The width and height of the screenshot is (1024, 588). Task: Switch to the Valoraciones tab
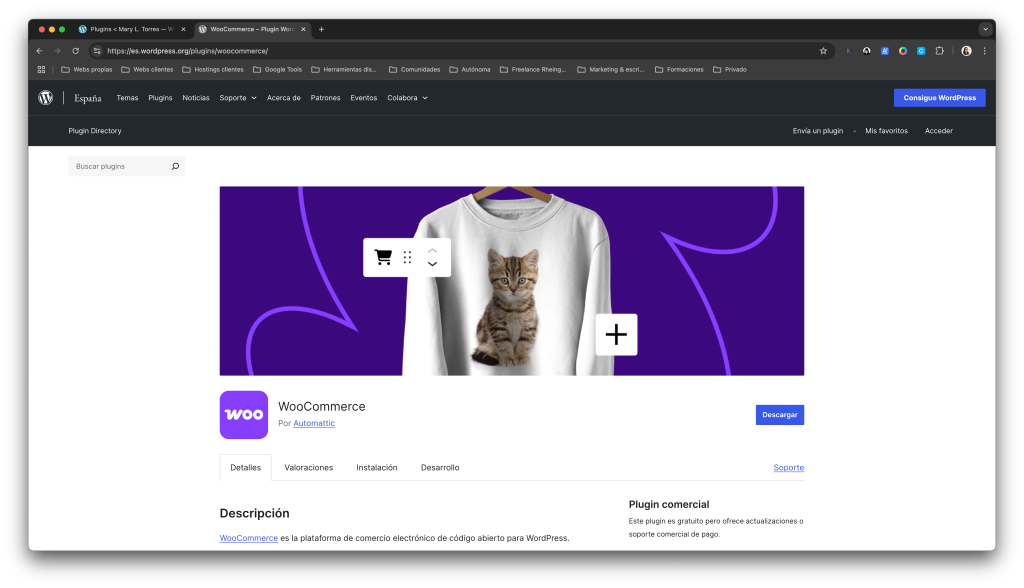[309, 467]
